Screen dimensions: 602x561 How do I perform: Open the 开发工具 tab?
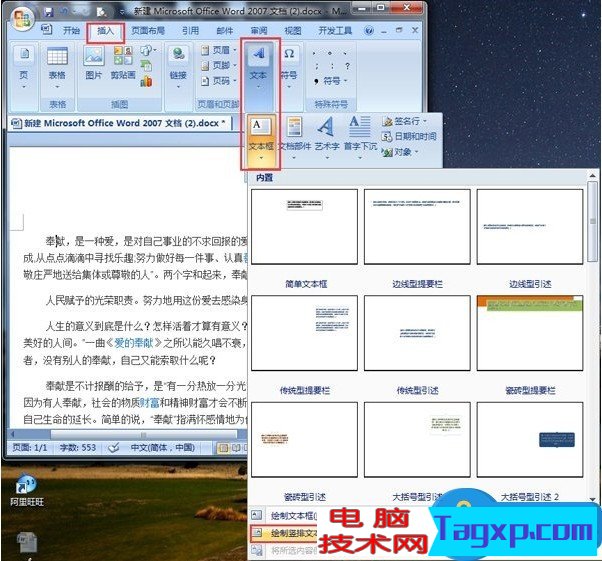click(335, 30)
